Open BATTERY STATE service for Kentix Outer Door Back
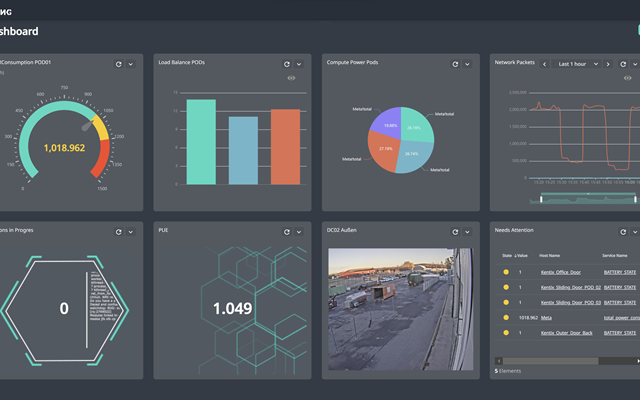Screen dimensions: 640x400 pyautogui.click(x=620, y=333)
